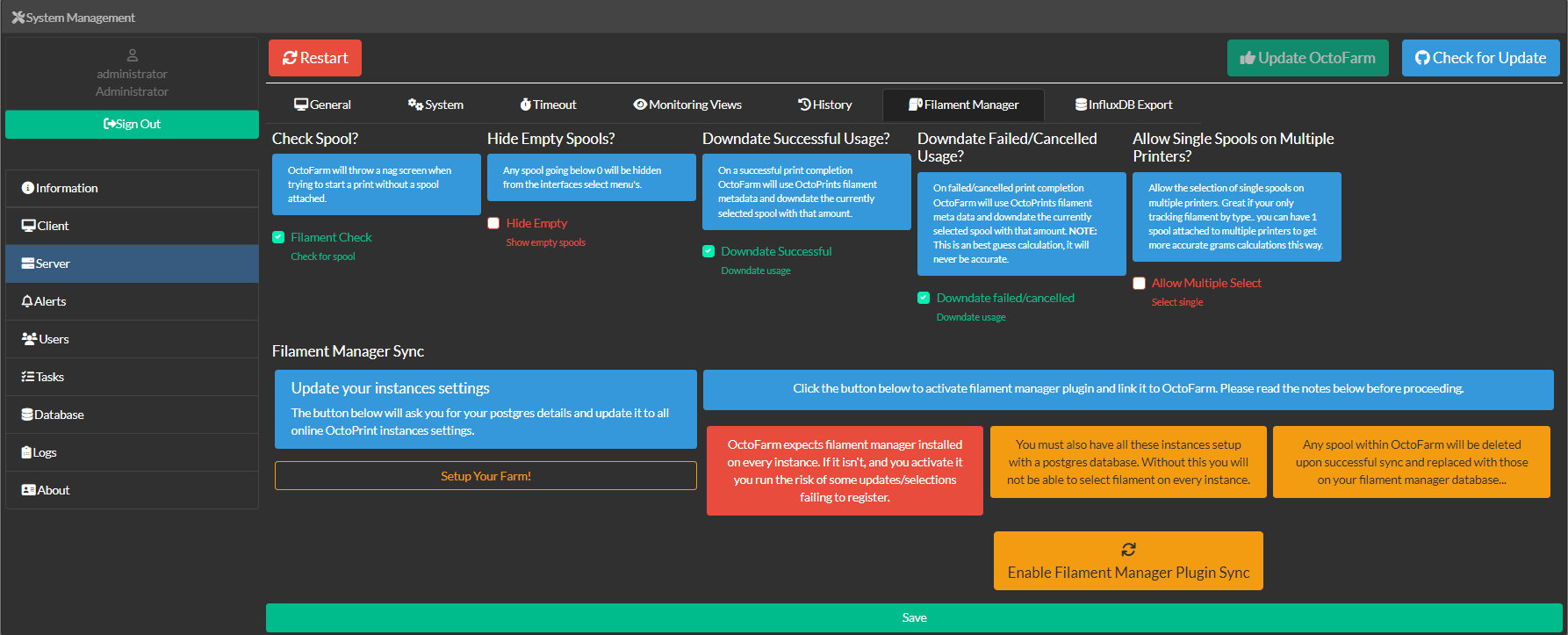1568x635 pixels.
Task: Open the Database stack icon in sidebar
Action: coord(27,415)
